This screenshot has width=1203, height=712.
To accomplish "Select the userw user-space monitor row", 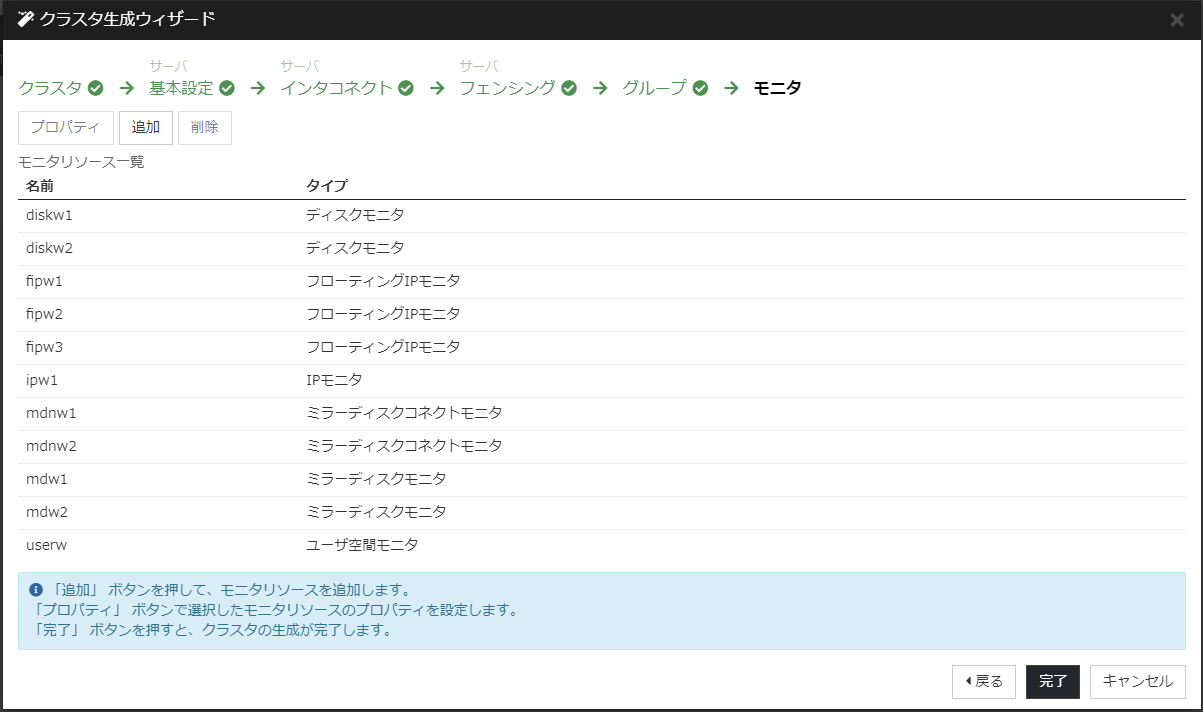I will tap(200, 545).
